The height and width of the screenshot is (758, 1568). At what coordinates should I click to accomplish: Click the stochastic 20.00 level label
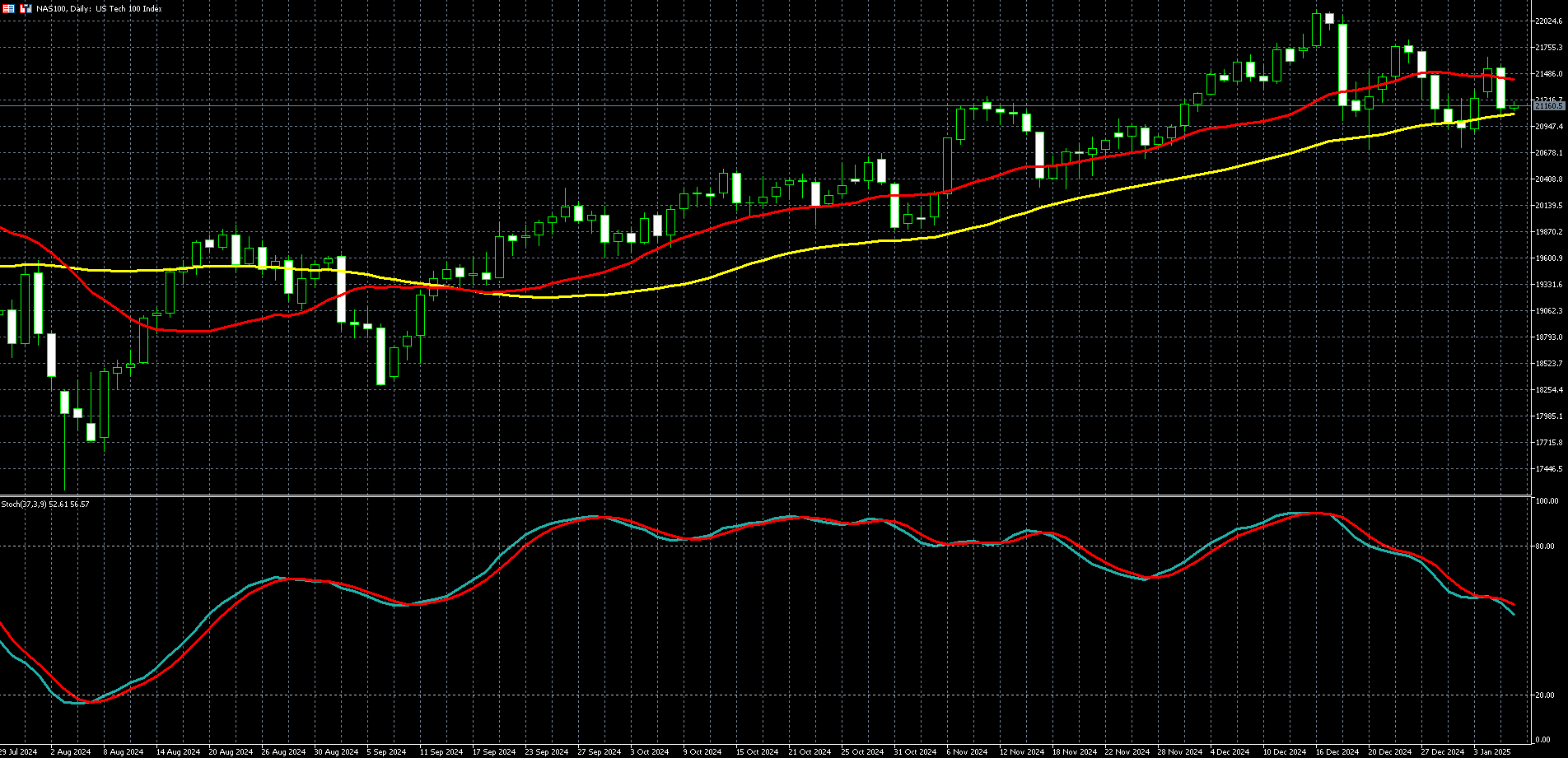coord(1547,695)
